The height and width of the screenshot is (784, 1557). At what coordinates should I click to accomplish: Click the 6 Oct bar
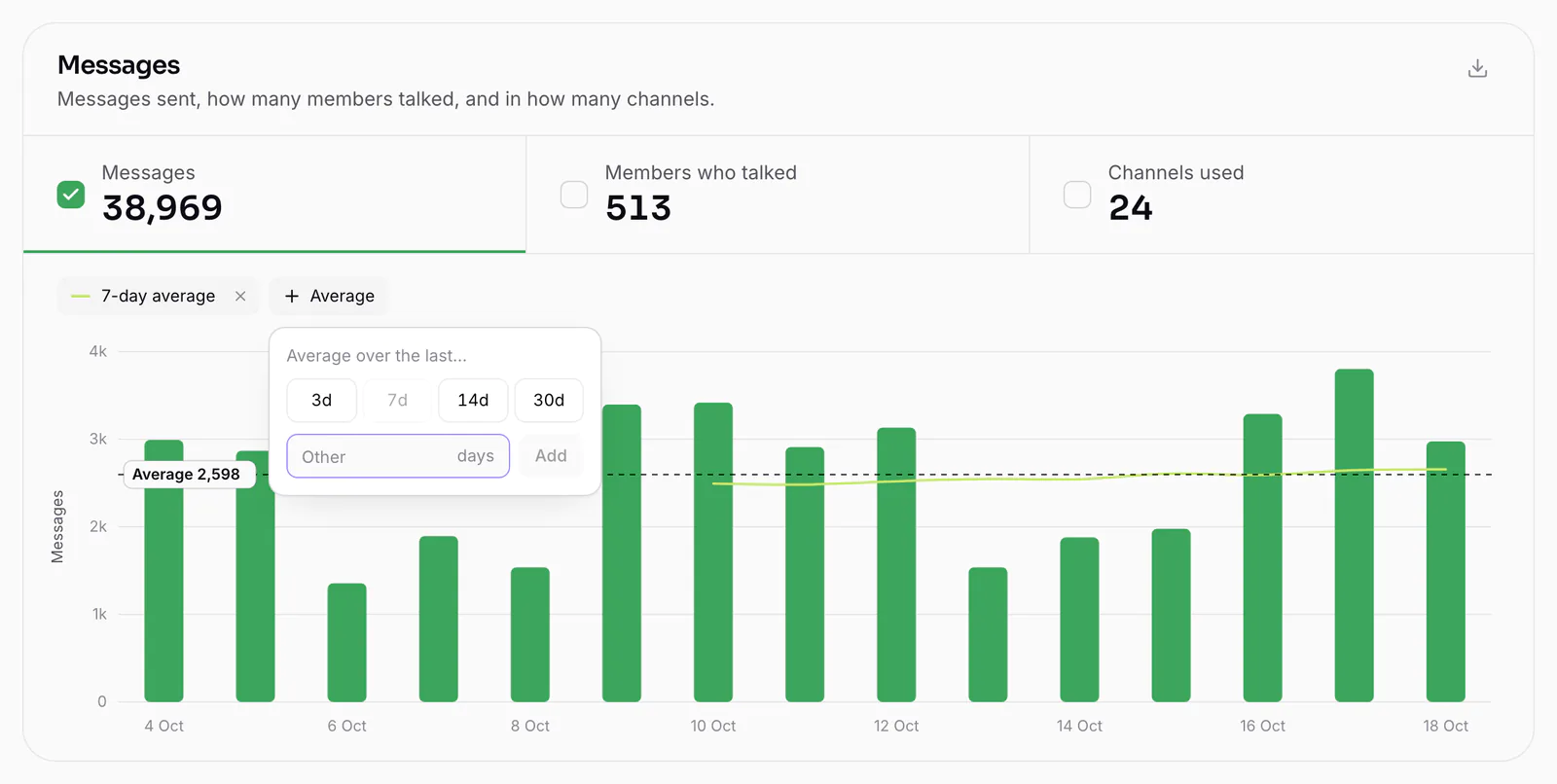coord(346,643)
